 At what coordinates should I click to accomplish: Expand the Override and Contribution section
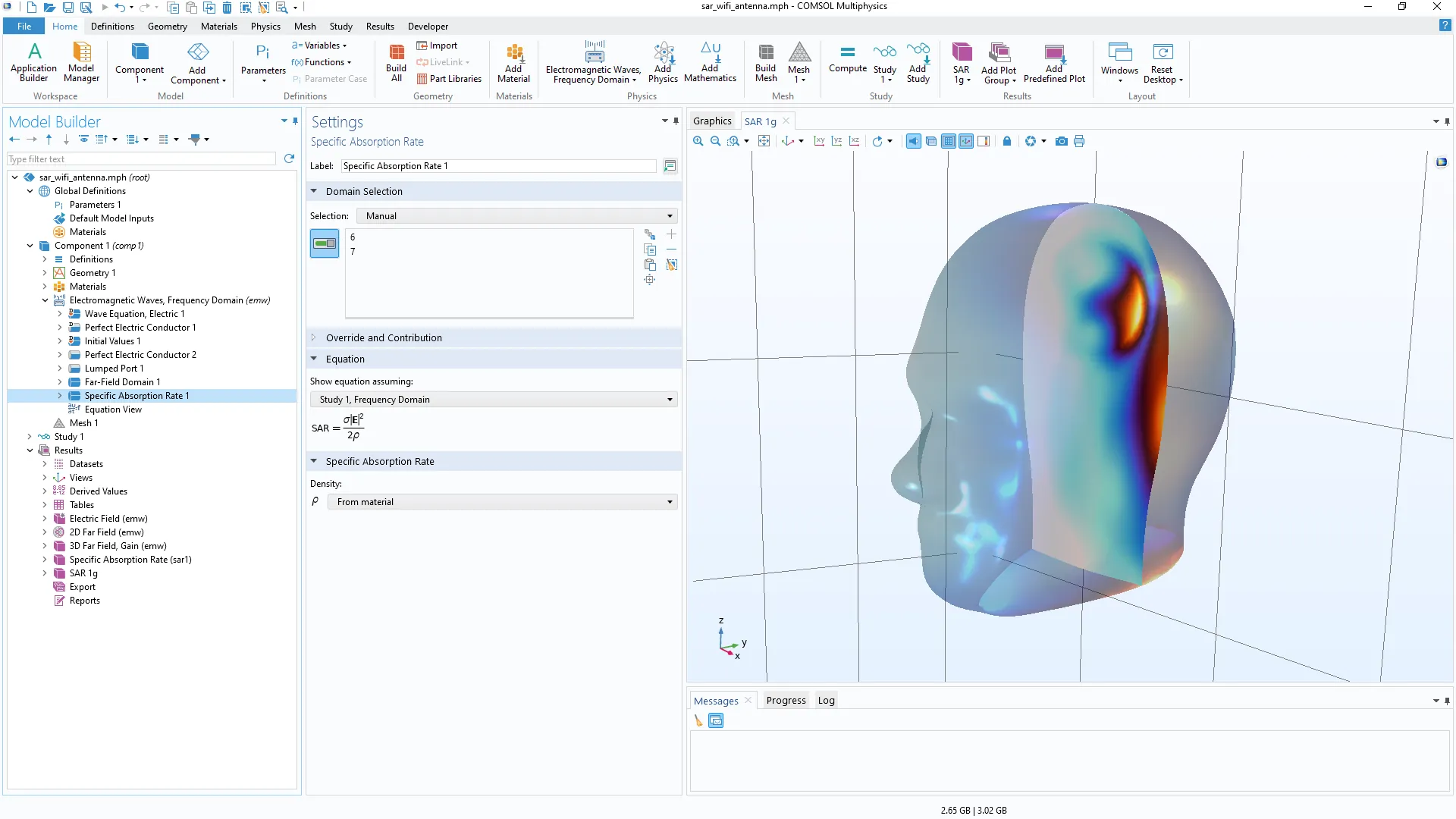coord(384,338)
